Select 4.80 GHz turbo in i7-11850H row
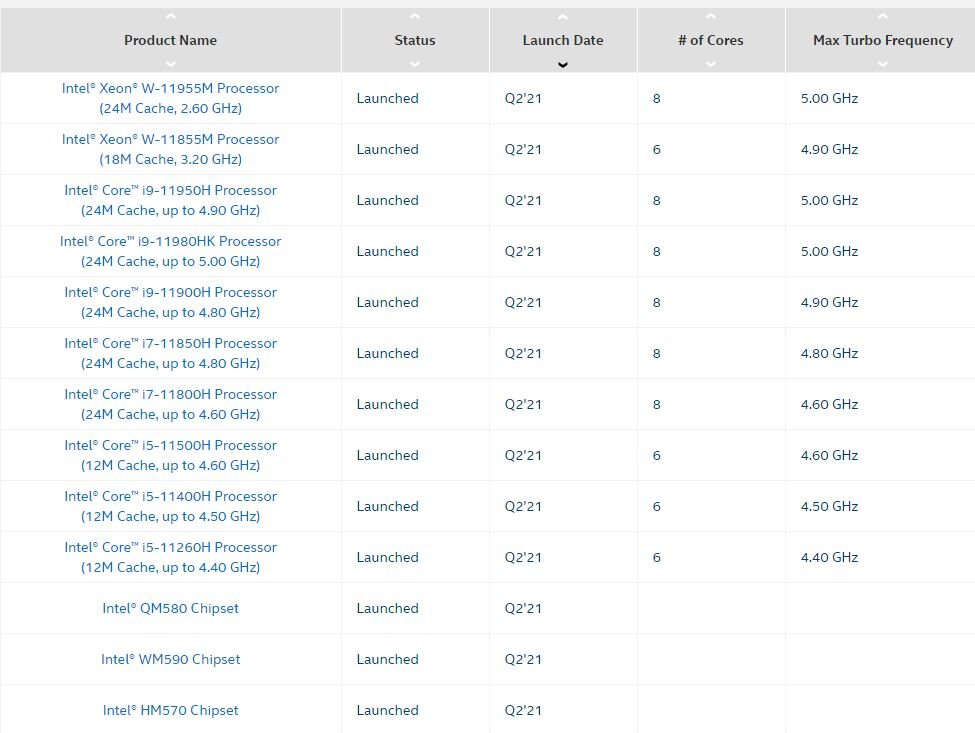This screenshot has height=733, width=975. pyautogui.click(x=829, y=353)
